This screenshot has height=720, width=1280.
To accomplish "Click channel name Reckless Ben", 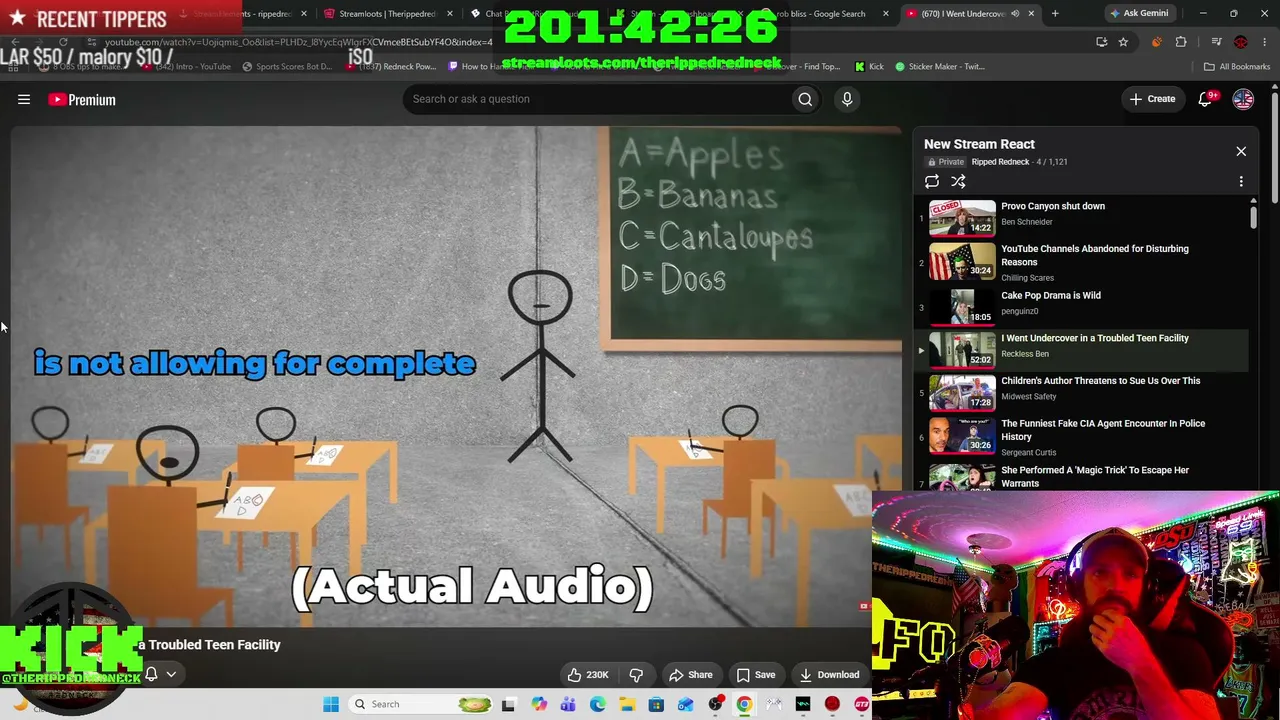I will (x=1025, y=354).
